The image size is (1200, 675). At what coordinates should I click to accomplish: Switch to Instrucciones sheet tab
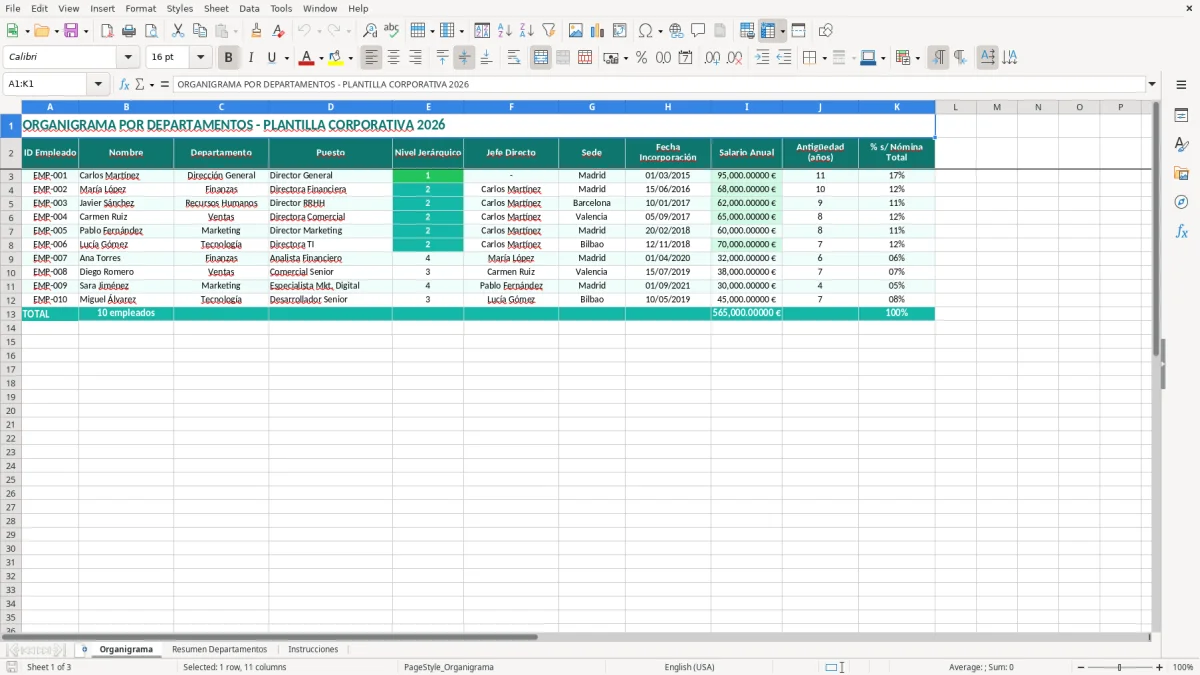click(313, 649)
